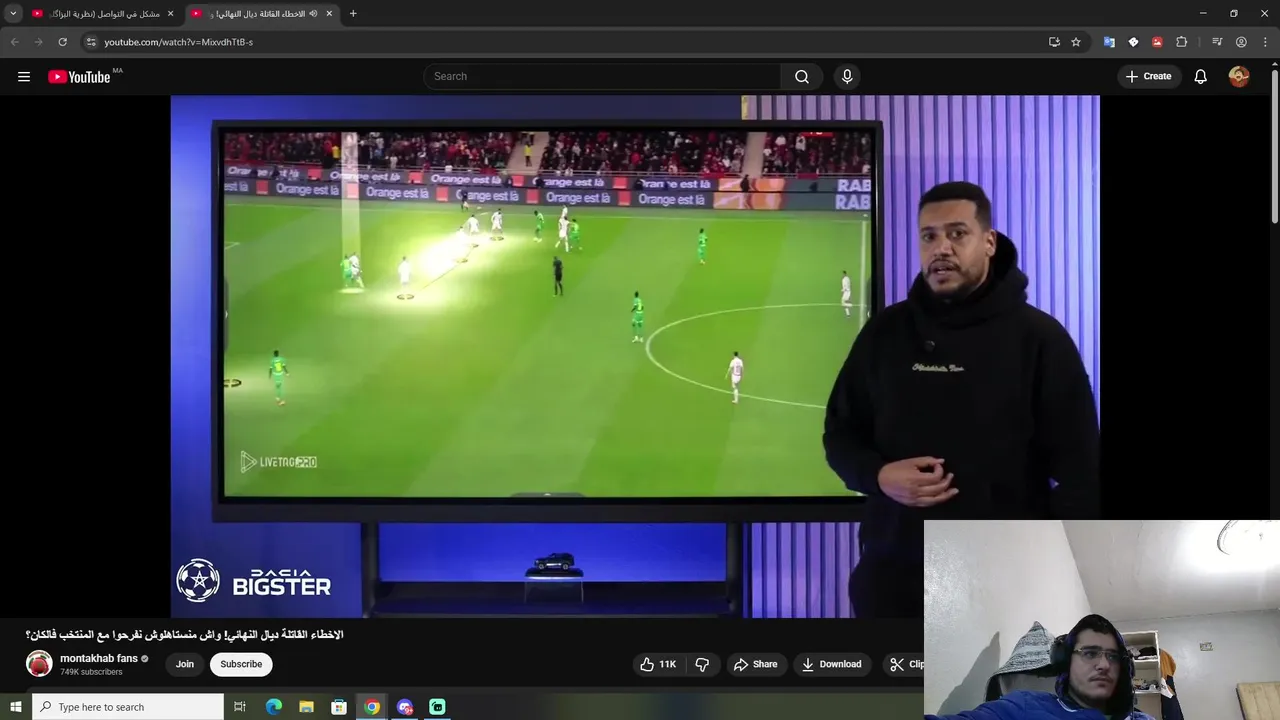
Task: Join montakhab fans membership
Action: pyautogui.click(x=185, y=664)
